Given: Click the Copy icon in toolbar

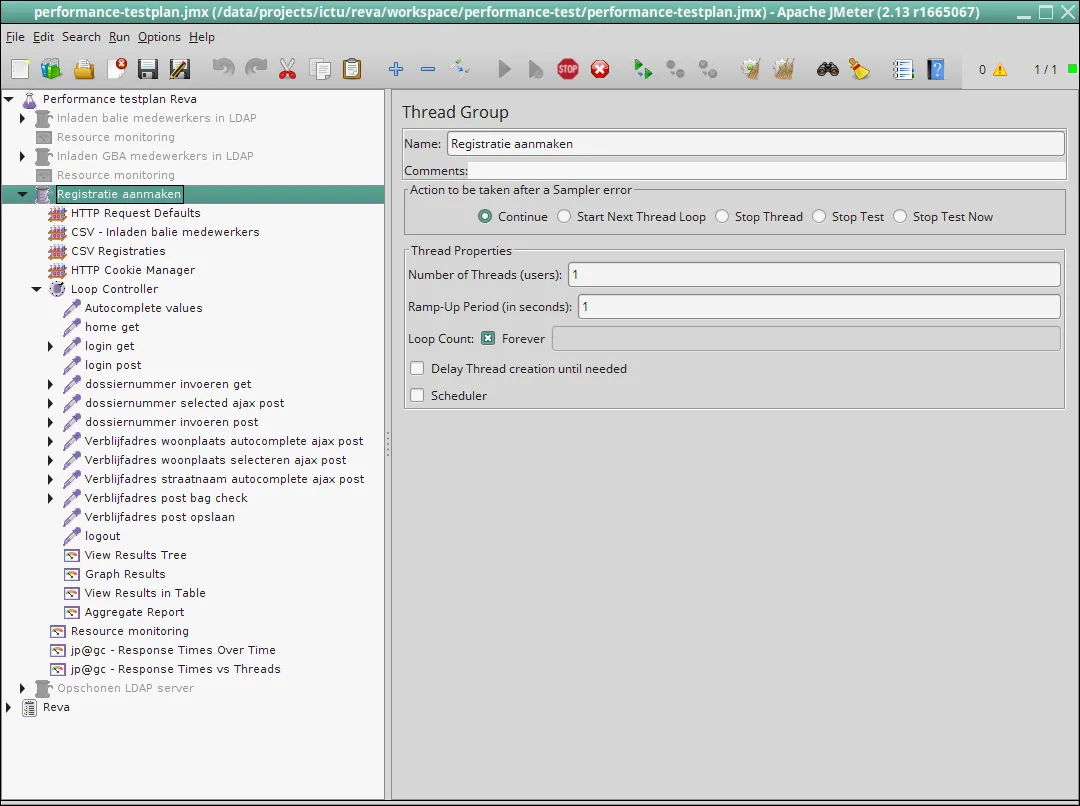Looking at the screenshot, I should pos(320,69).
